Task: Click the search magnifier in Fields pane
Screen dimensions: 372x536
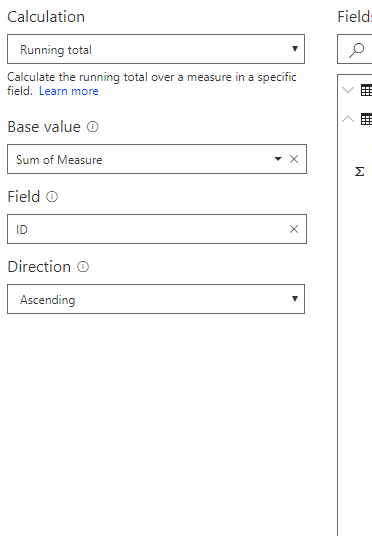Action: coord(356,50)
